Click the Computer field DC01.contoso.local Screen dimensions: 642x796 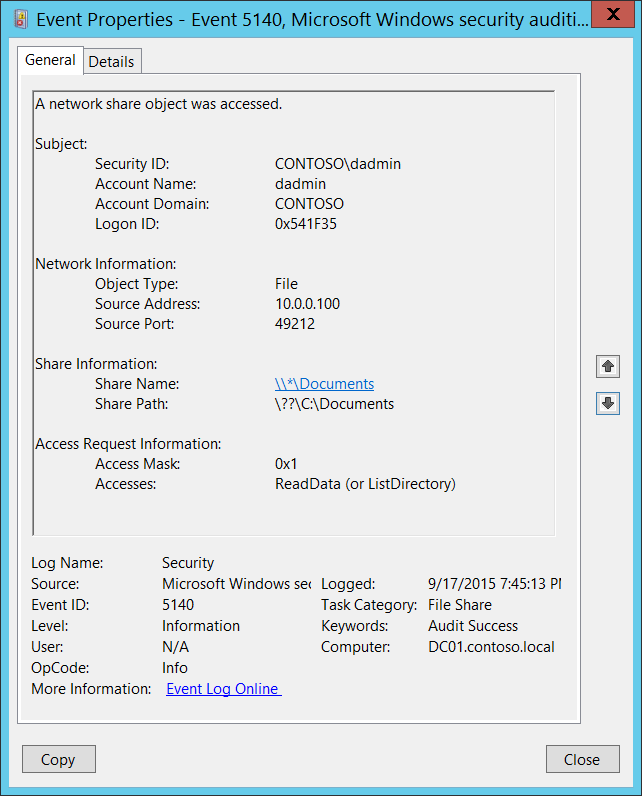click(x=491, y=647)
